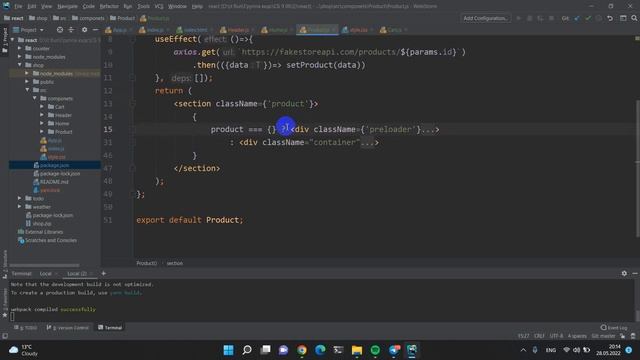Open the VCS menu
This screenshot has width=640, height=360.
[159, 6]
